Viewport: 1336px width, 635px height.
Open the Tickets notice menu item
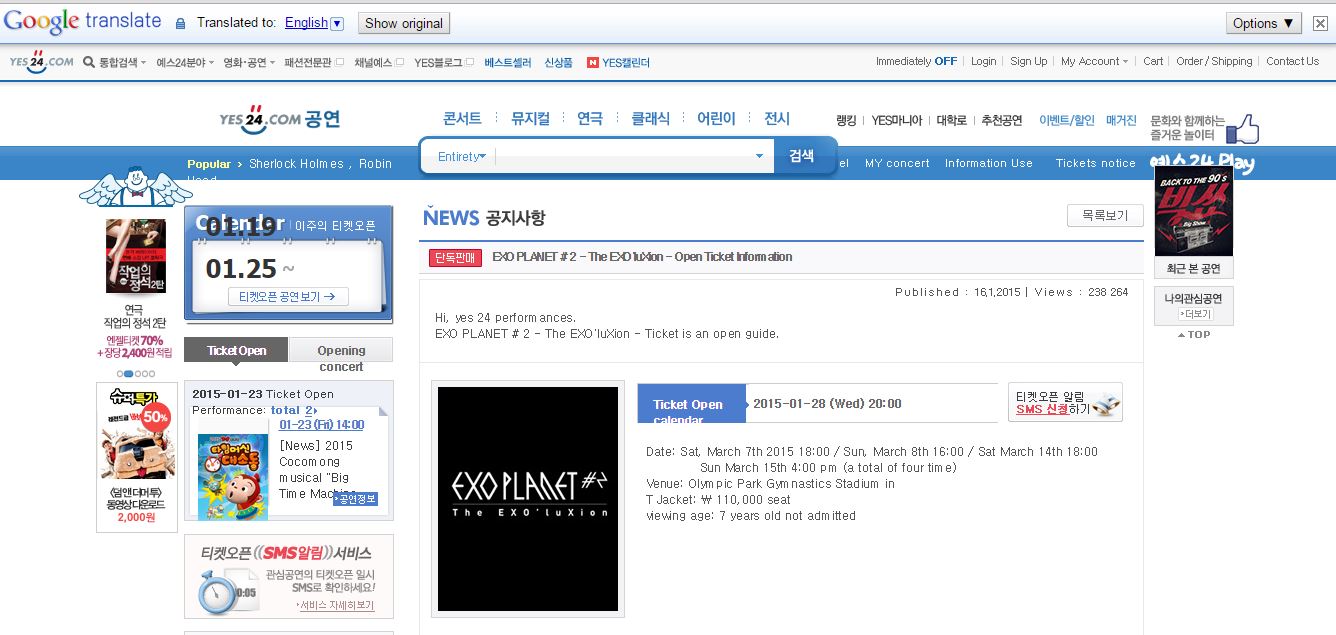tap(1096, 163)
